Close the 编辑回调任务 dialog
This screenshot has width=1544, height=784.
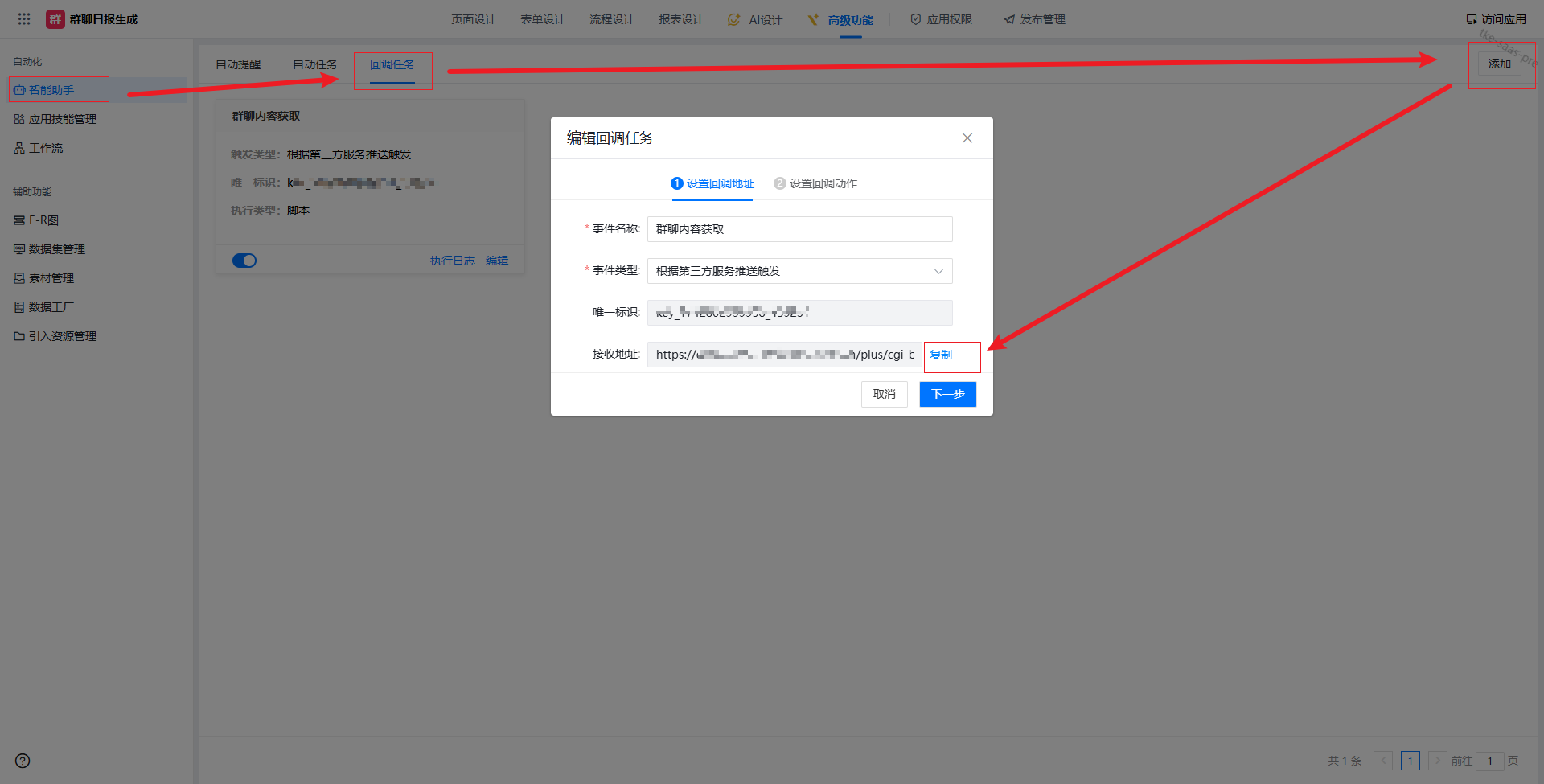pos(967,138)
